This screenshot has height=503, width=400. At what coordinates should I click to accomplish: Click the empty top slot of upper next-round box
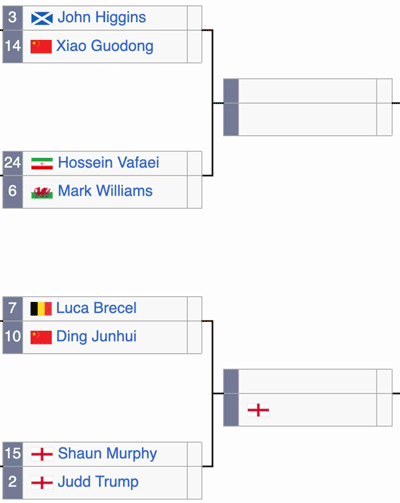pyautogui.click(x=307, y=91)
